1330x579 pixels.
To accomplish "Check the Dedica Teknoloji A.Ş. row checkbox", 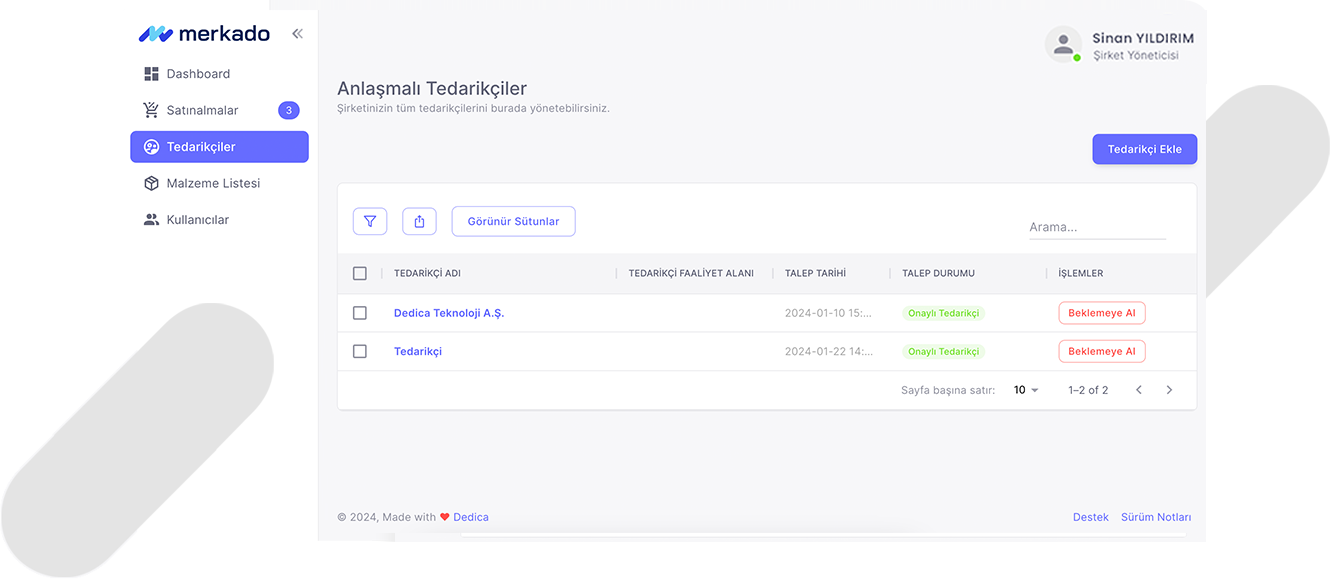I will 360,313.
